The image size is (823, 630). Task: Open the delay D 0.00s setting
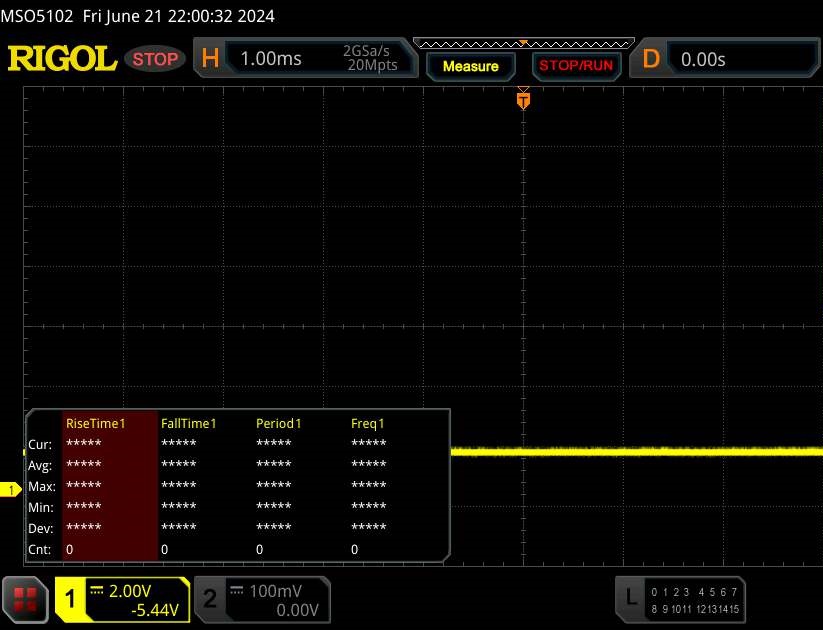[725, 59]
